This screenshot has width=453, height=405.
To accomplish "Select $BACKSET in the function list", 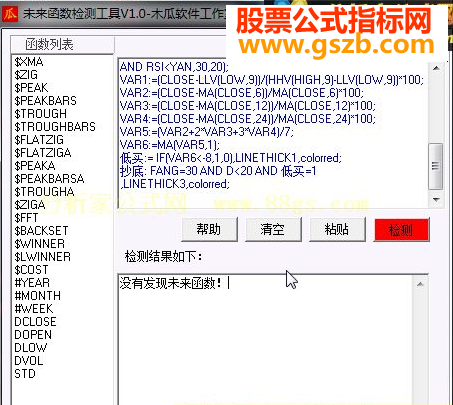I will [41, 231].
